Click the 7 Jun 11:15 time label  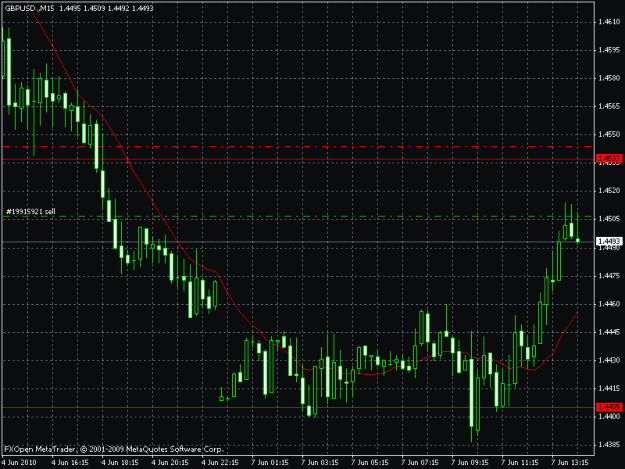tap(520, 463)
